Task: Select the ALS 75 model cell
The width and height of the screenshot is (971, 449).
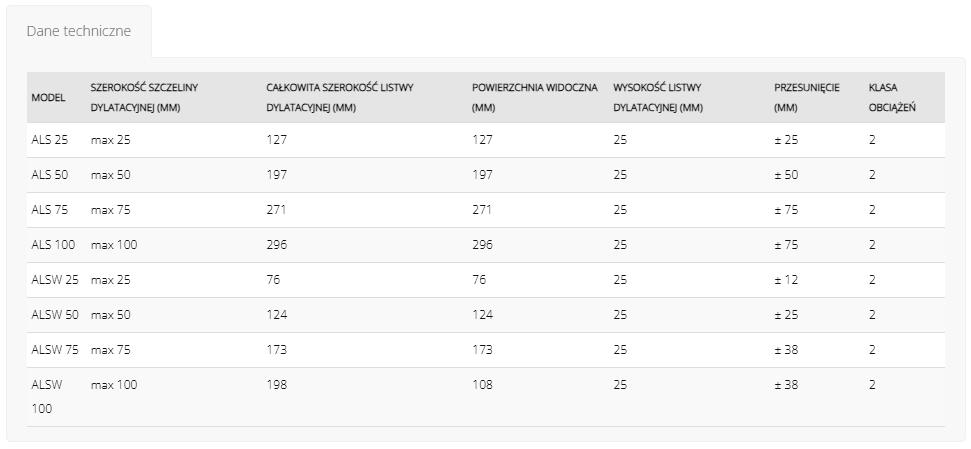Action: tap(50, 210)
